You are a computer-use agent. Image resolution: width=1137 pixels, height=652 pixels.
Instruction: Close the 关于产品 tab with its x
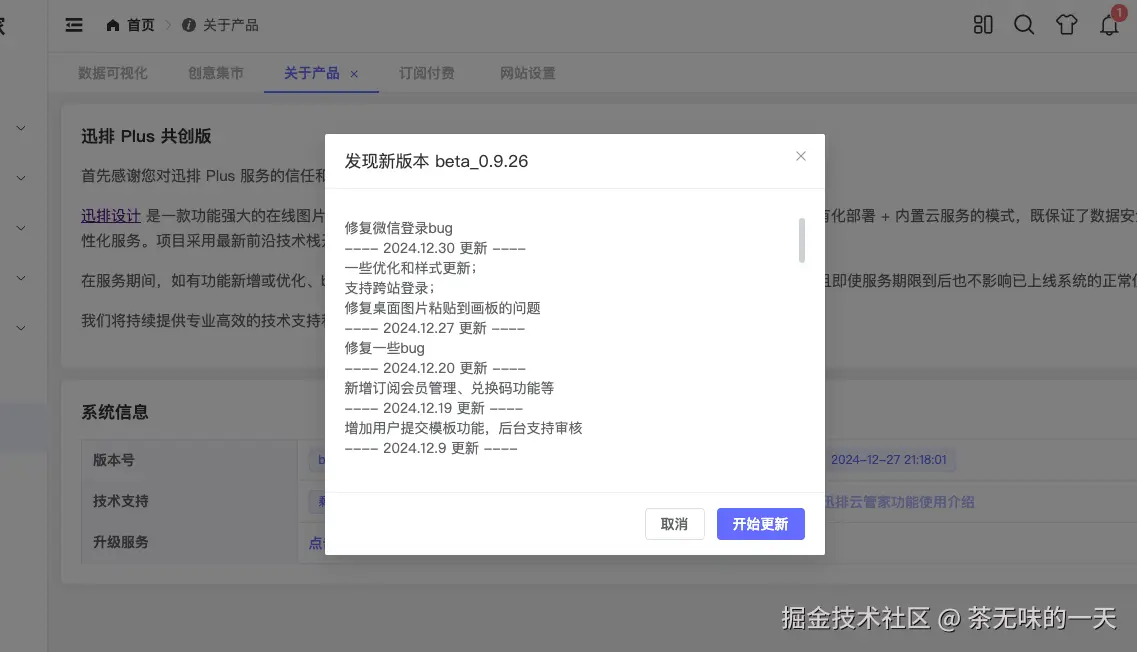354,74
